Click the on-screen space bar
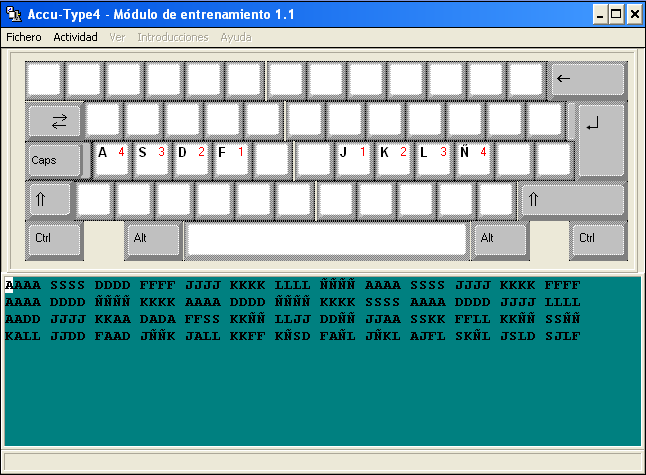The width and height of the screenshot is (646, 475). [327, 239]
